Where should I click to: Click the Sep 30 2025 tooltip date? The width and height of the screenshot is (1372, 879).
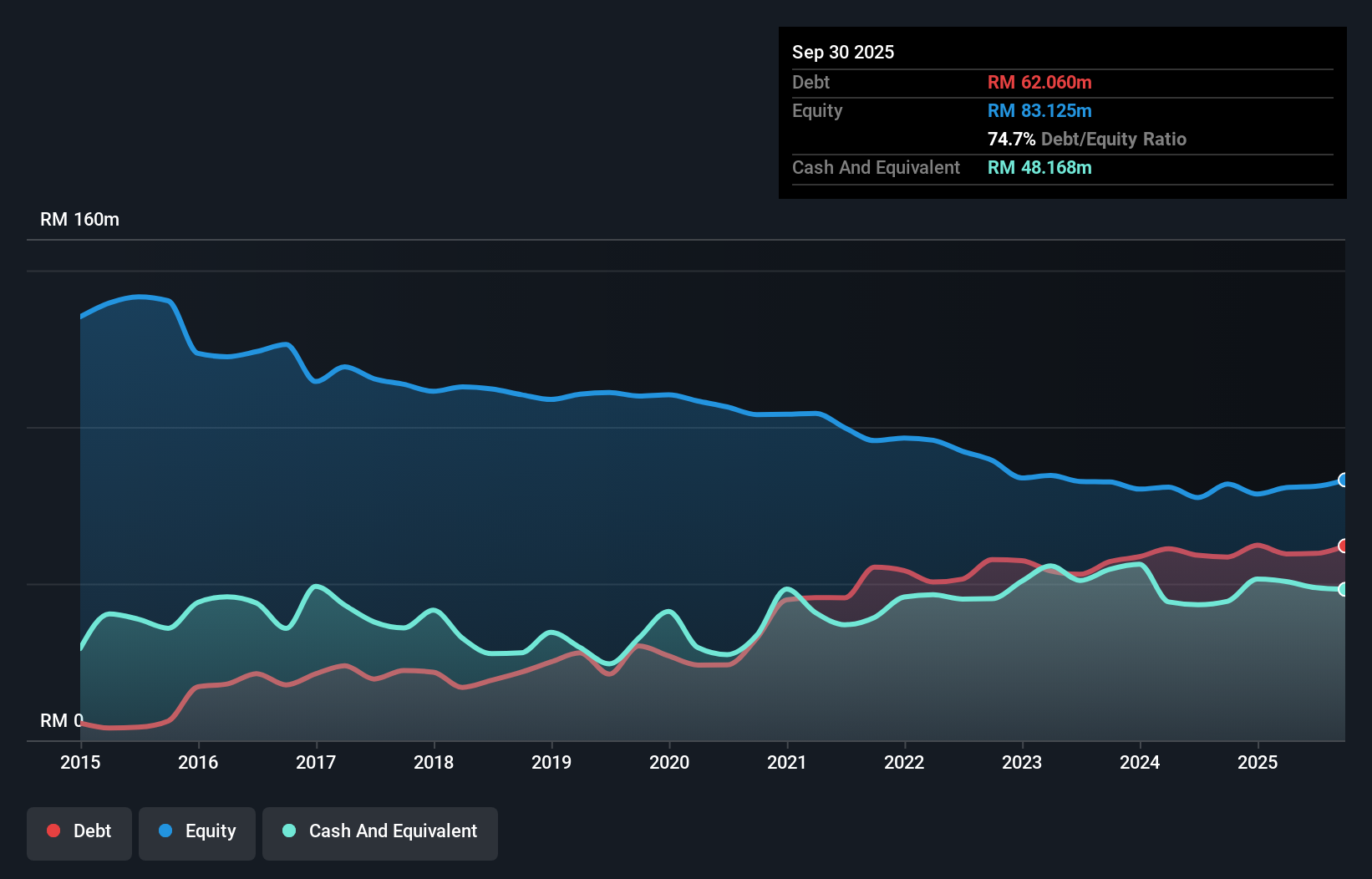[x=843, y=52]
